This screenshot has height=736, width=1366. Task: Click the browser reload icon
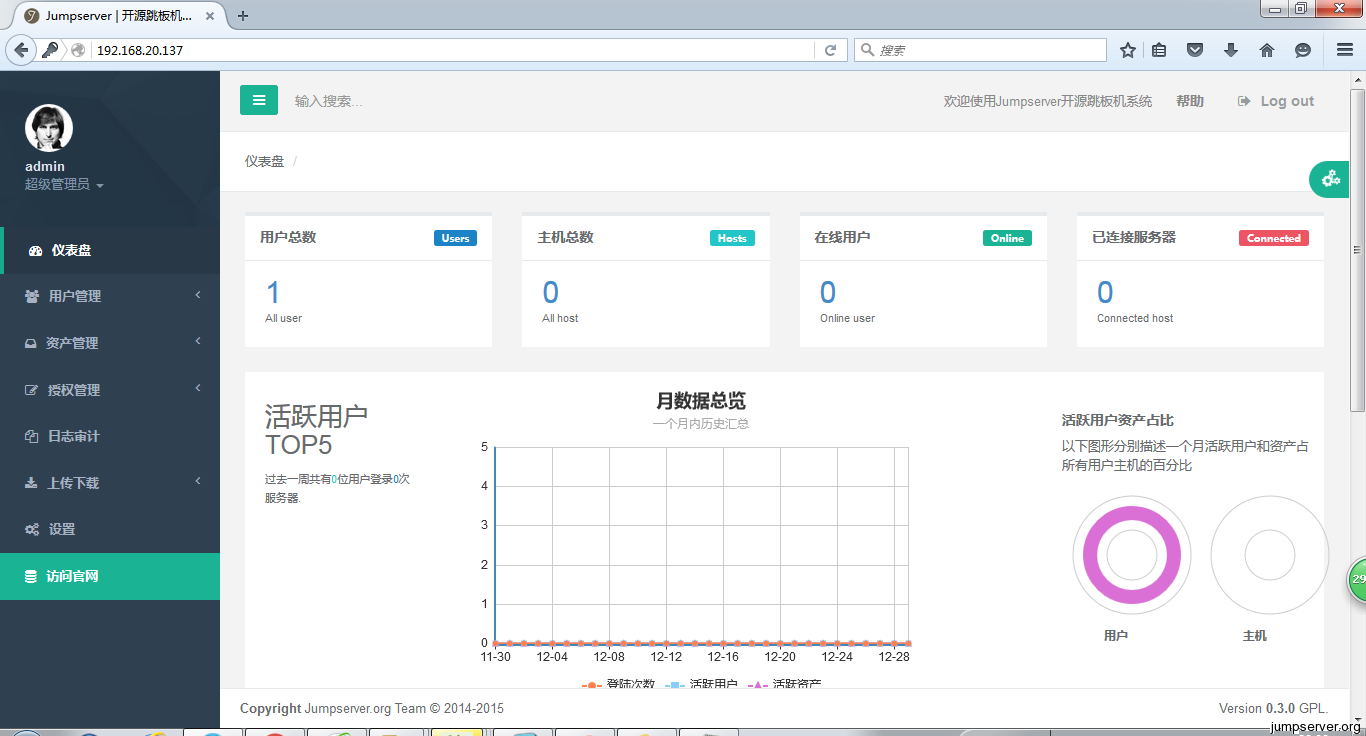(x=830, y=50)
